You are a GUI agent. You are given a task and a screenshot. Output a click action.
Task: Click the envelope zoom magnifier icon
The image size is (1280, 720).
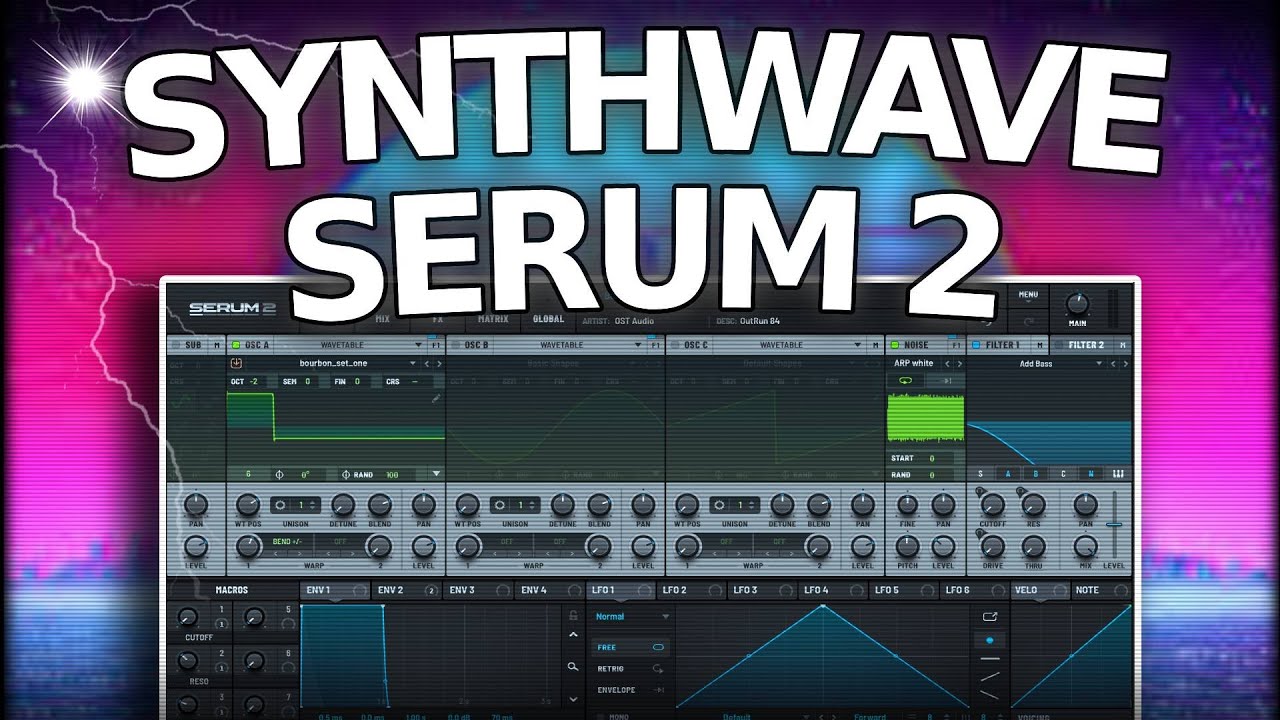573,666
